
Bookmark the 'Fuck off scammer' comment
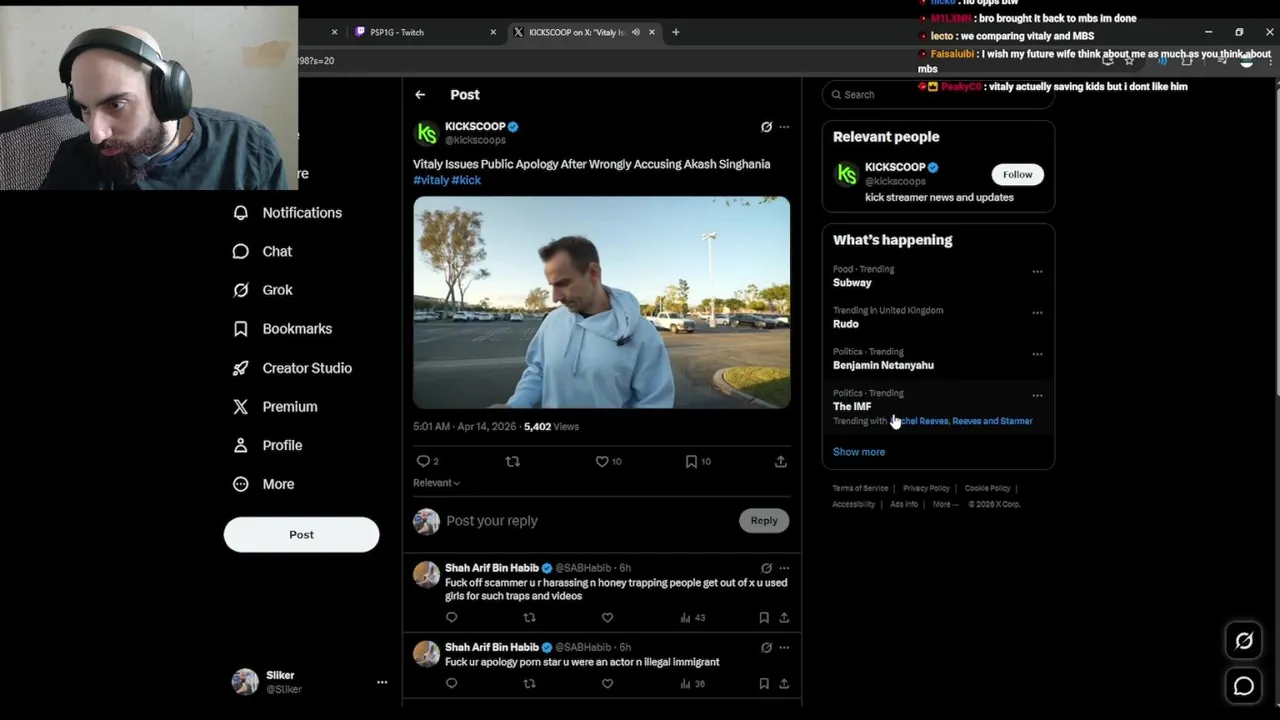764,618
